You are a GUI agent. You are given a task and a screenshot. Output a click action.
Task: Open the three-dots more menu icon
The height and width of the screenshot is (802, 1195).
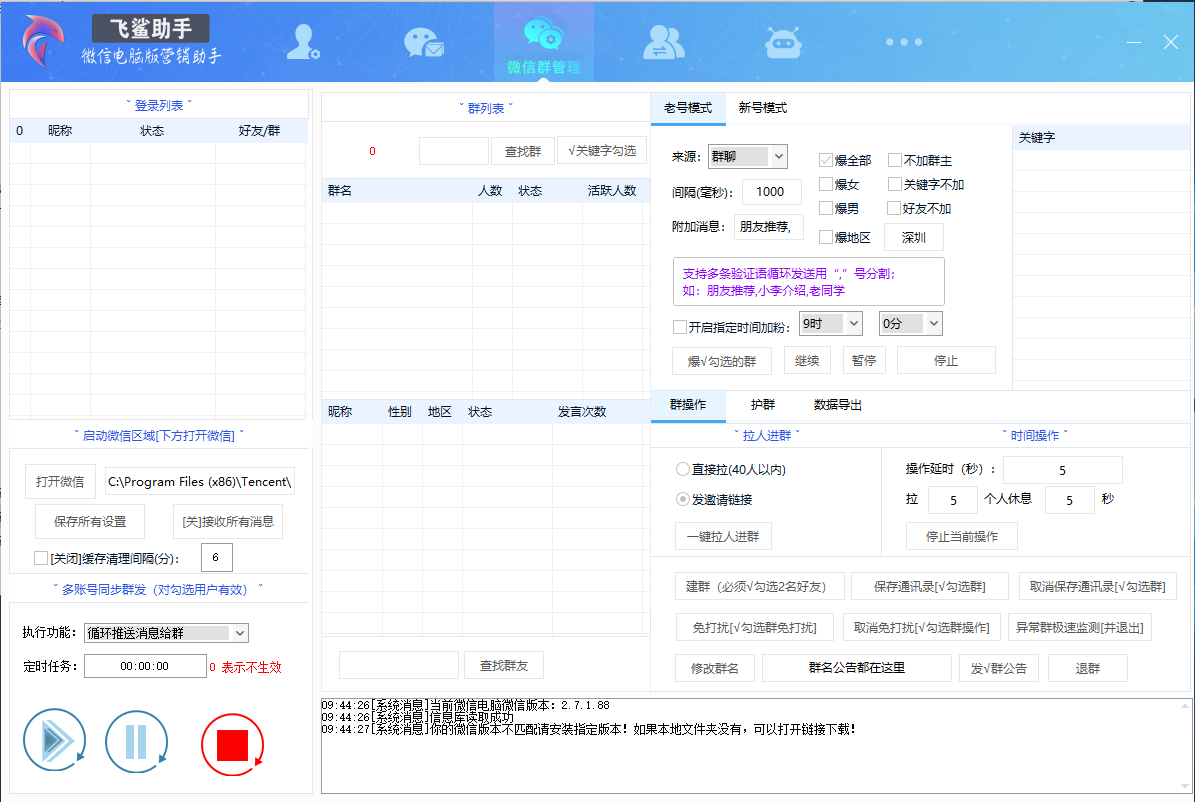pyautogui.click(x=904, y=42)
